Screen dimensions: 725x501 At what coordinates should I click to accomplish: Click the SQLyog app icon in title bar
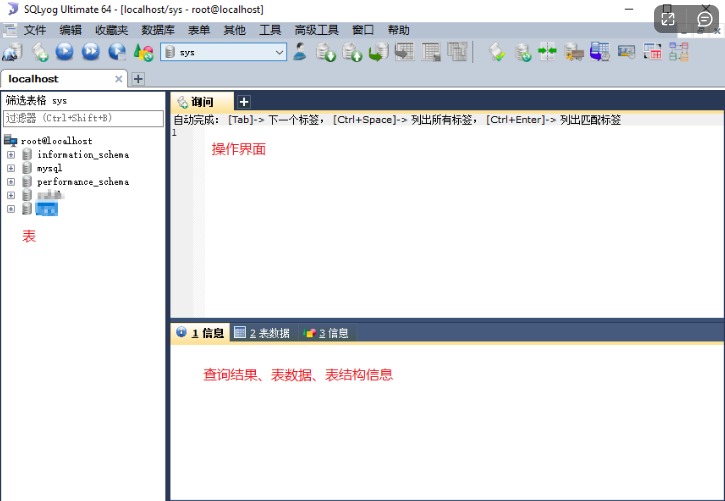tap(13, 9)
